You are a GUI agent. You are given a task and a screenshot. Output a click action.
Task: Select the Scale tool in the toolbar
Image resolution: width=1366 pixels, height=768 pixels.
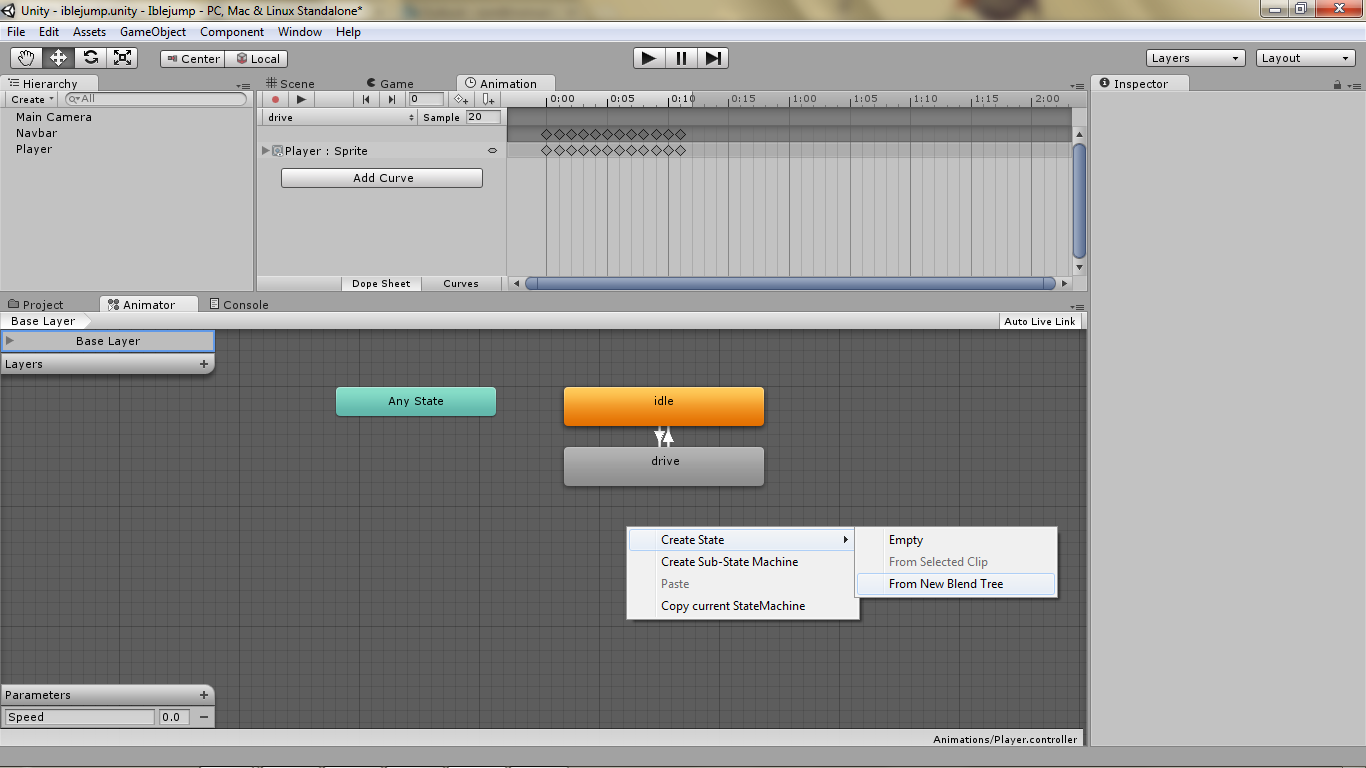(122, 58)
